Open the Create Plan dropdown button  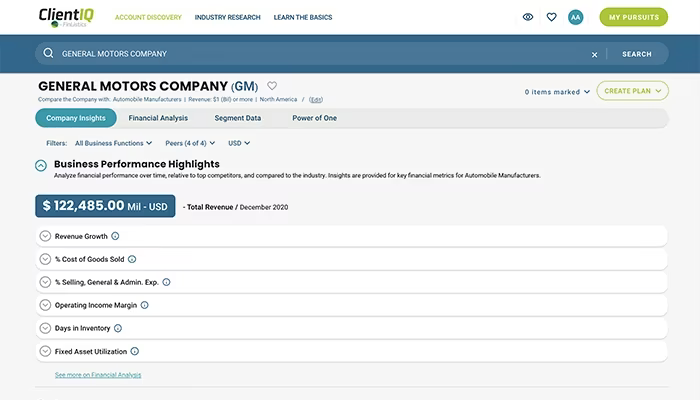point(632,91)
